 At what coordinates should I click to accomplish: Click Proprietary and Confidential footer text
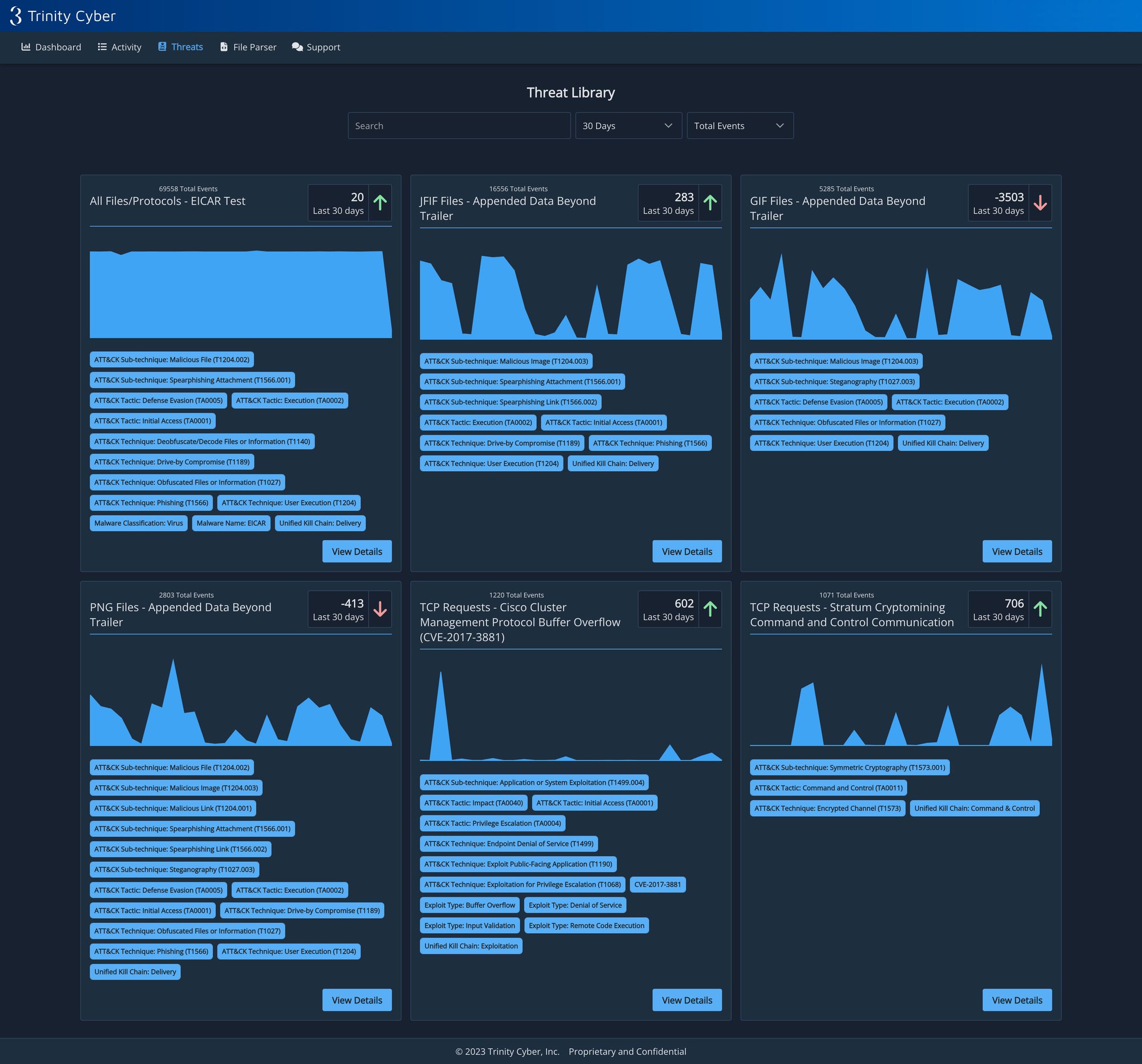(628, 1051)
